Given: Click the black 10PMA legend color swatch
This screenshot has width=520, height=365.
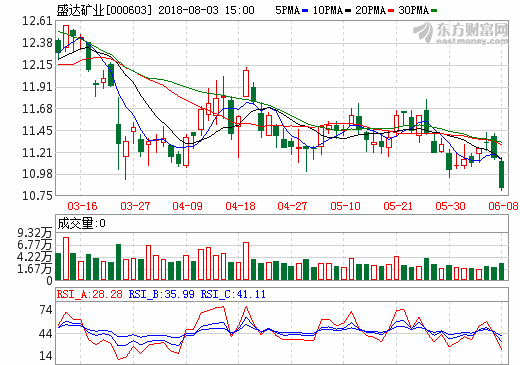Looking at the screenshot, I should pyautogui.click(x=348, y=11).
